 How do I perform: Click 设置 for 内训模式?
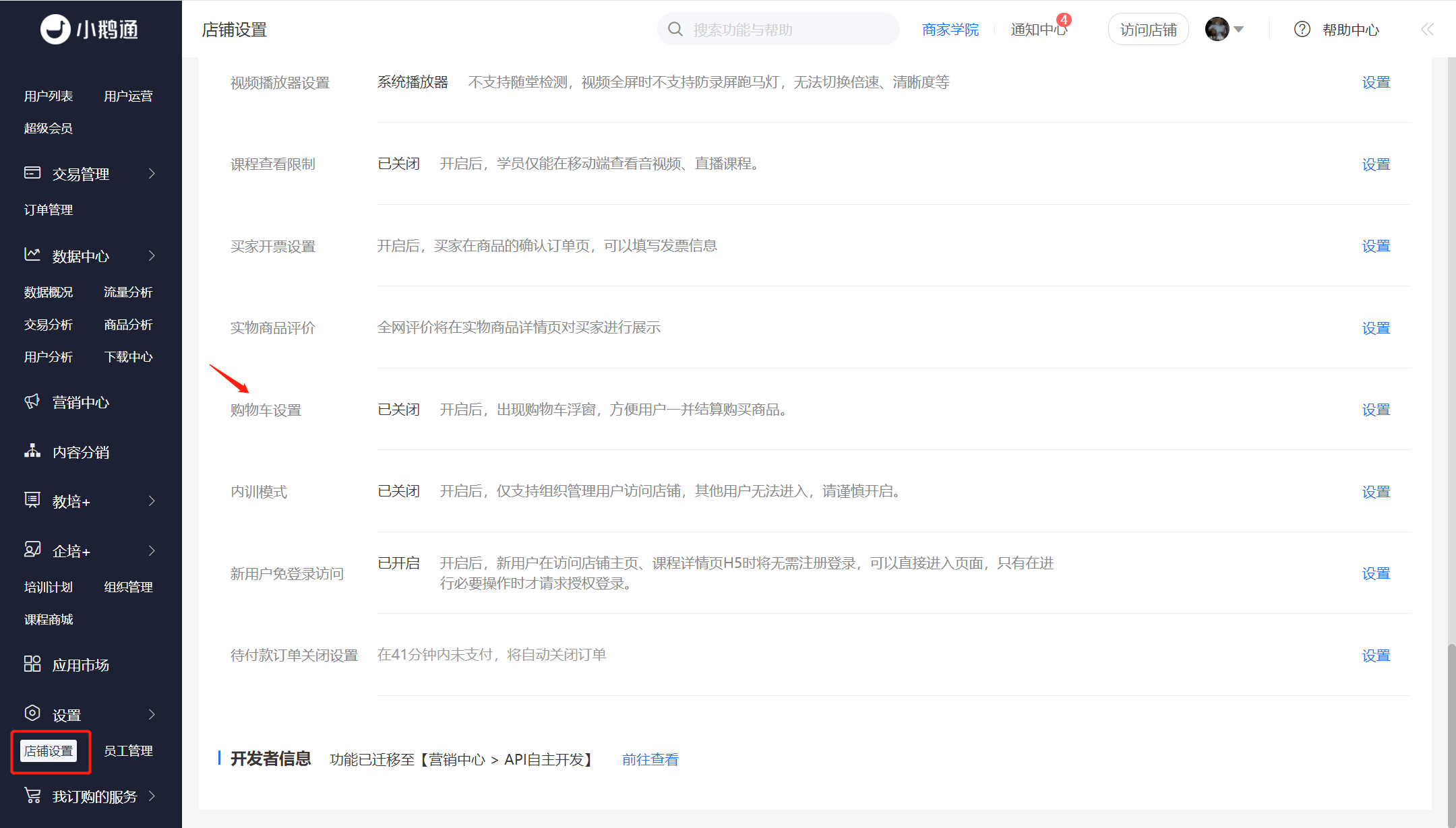tap(1376, 492)
